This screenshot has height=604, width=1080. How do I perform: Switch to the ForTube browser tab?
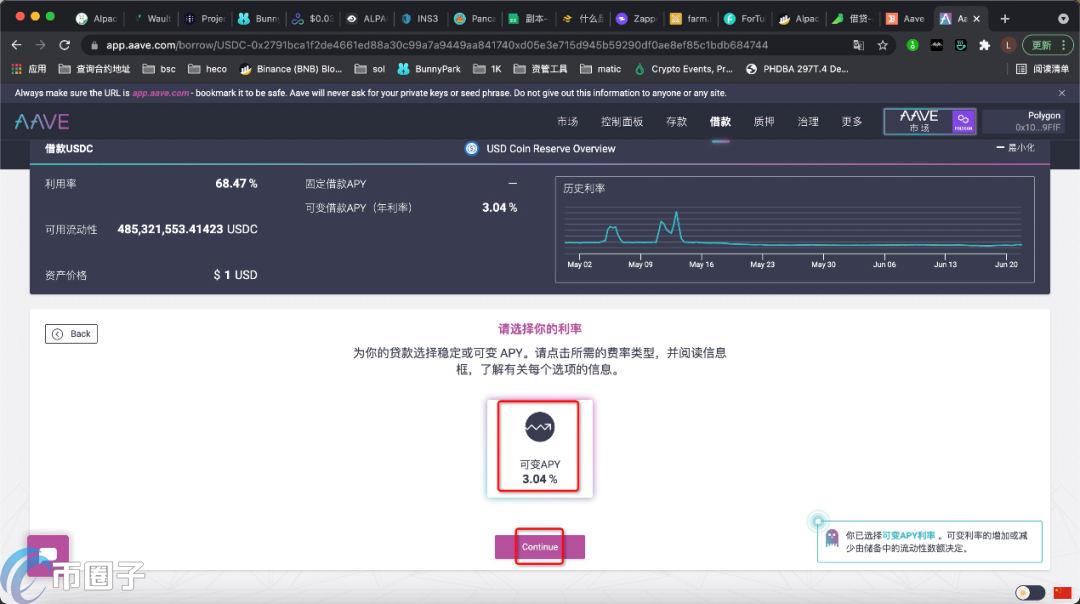point(745,19)
